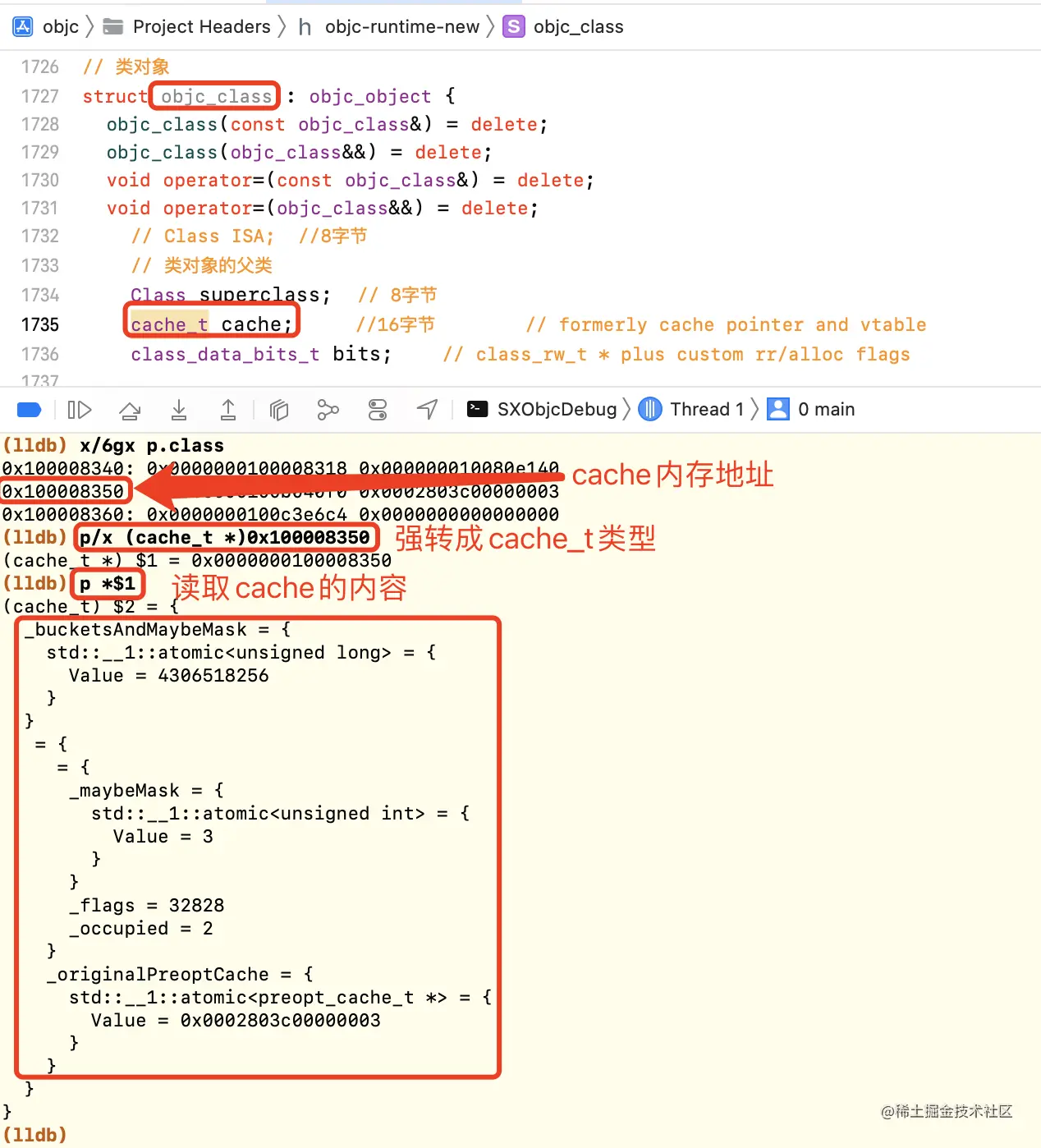Click line number 1735 in the gutter
This screenshot has width=1041, height=1148.
click(x=40, y=324)
